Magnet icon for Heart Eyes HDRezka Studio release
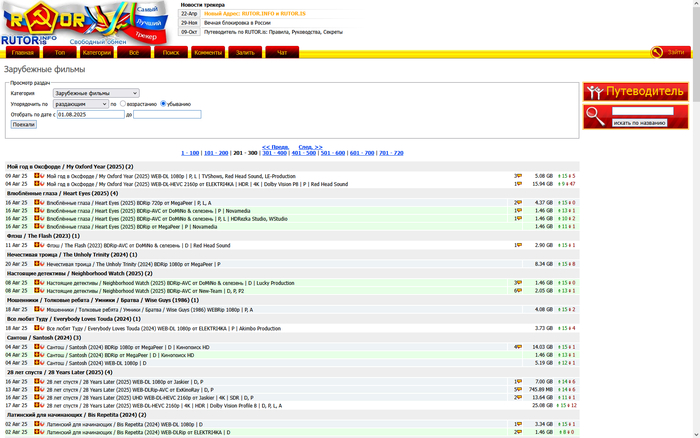 42,218
